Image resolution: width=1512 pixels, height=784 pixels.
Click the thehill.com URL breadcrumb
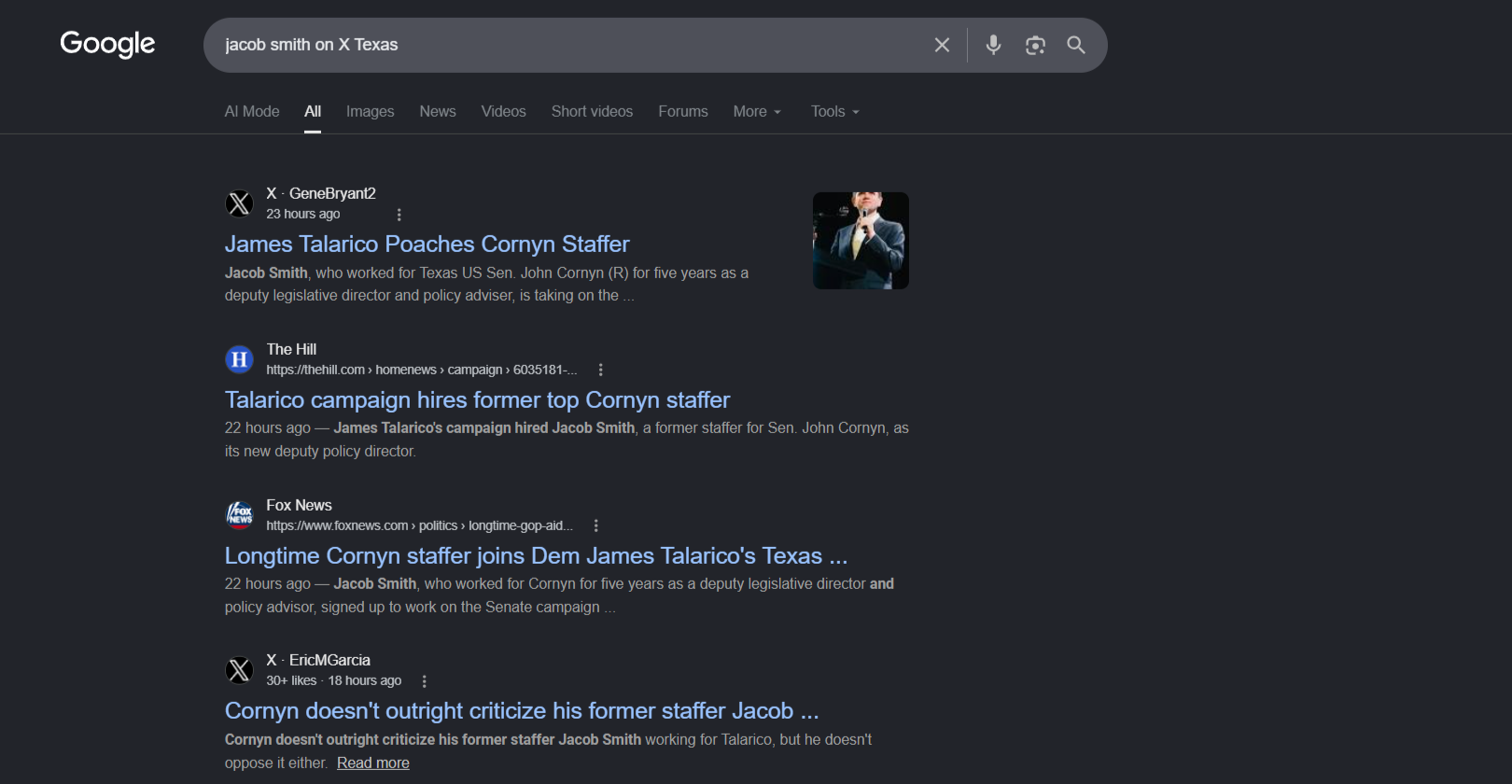(422, 370)
